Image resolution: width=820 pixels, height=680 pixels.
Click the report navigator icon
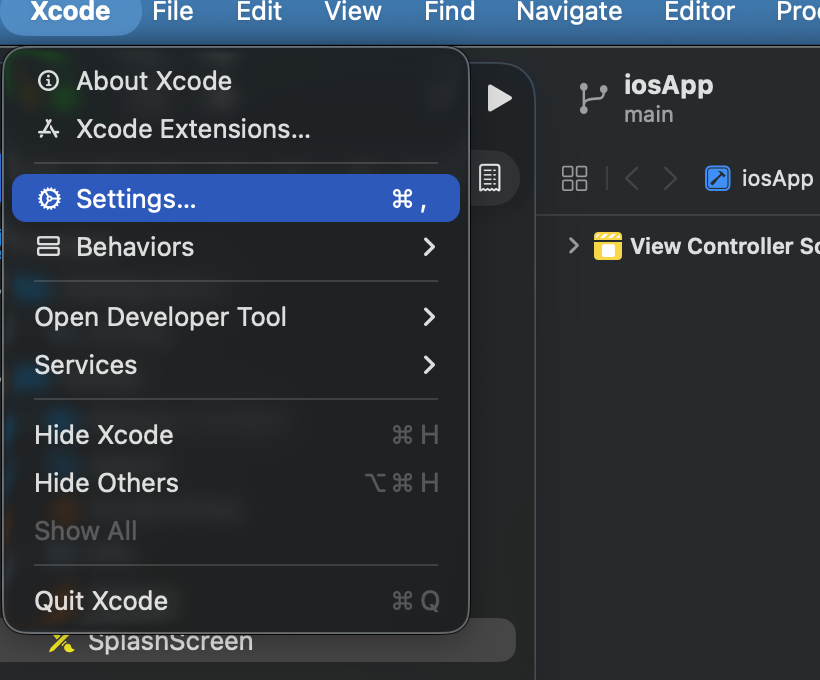click(x=490, y=178)
